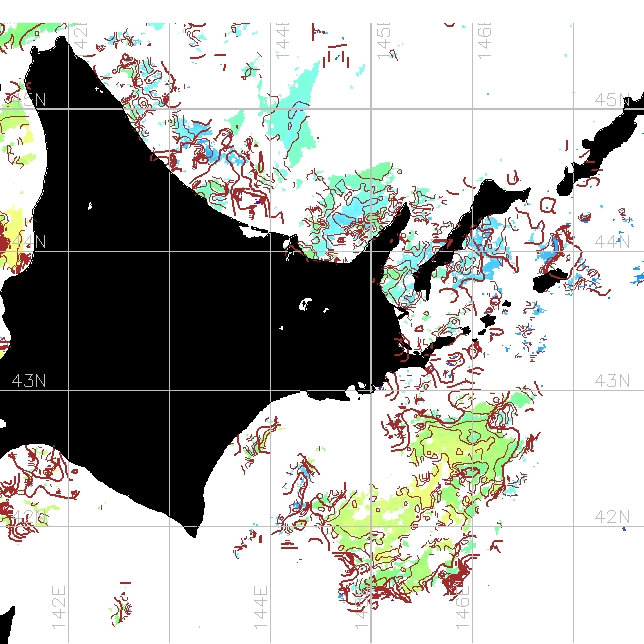Screen dimensions: 644x644
Task: Select the 44N label overlapping the yellow patch
Action: (x=29, y=242)
